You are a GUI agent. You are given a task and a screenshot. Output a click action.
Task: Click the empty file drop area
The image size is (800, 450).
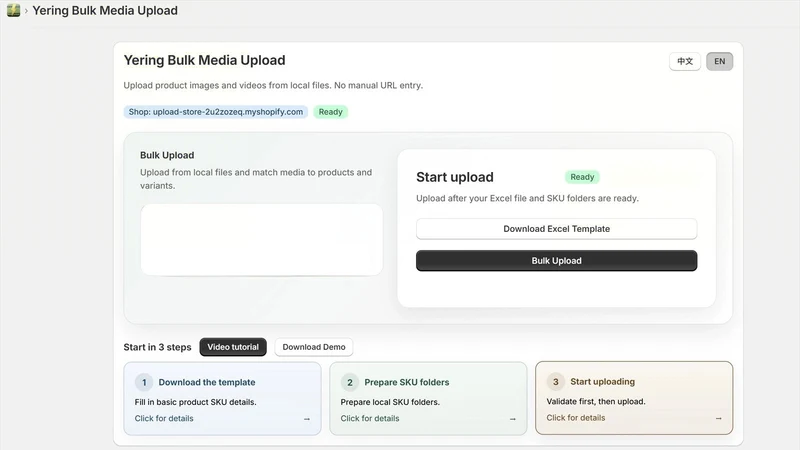[x=262, y=240]
